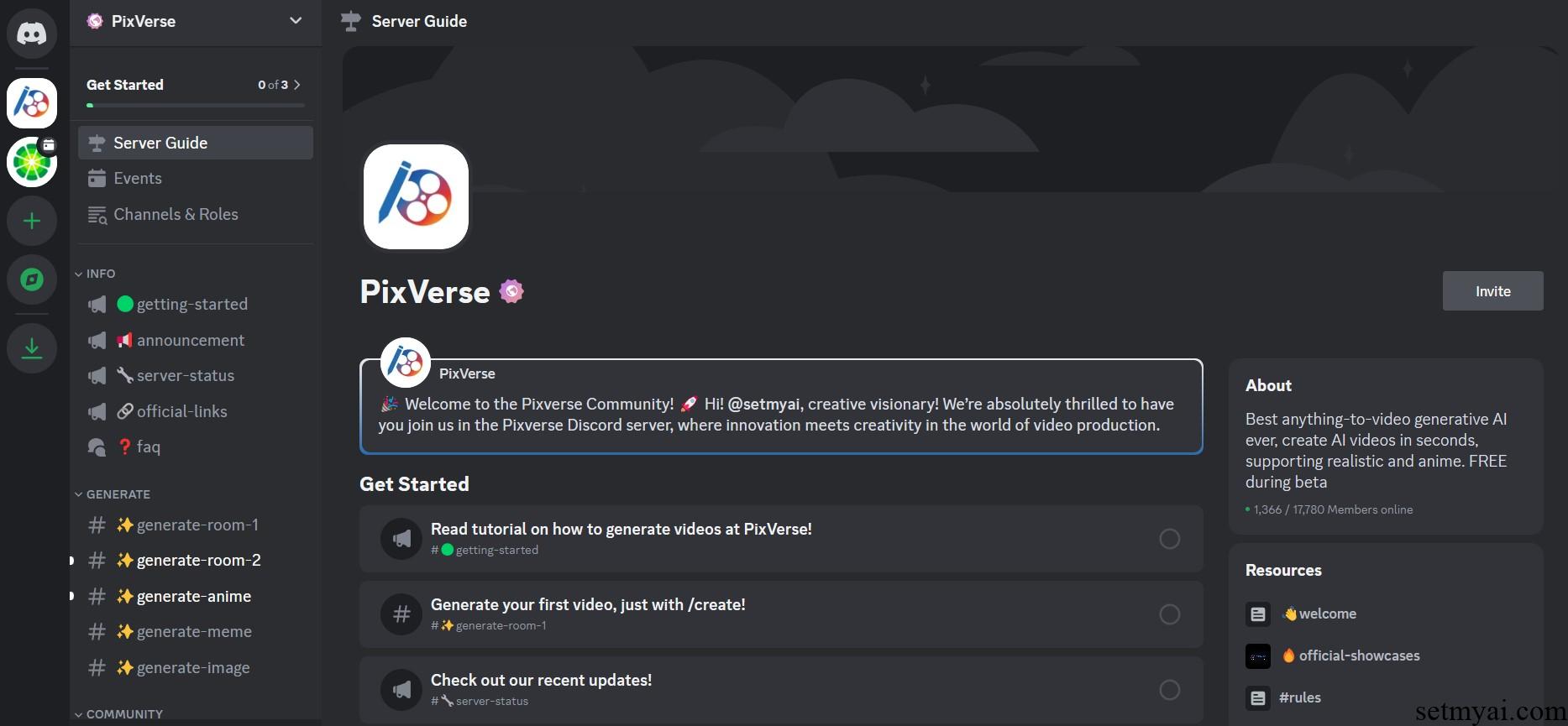The width and height of the screenshot is (1568, 726).
Task: Open Explore Discoverable Servers compass icon
Action: 32,279
